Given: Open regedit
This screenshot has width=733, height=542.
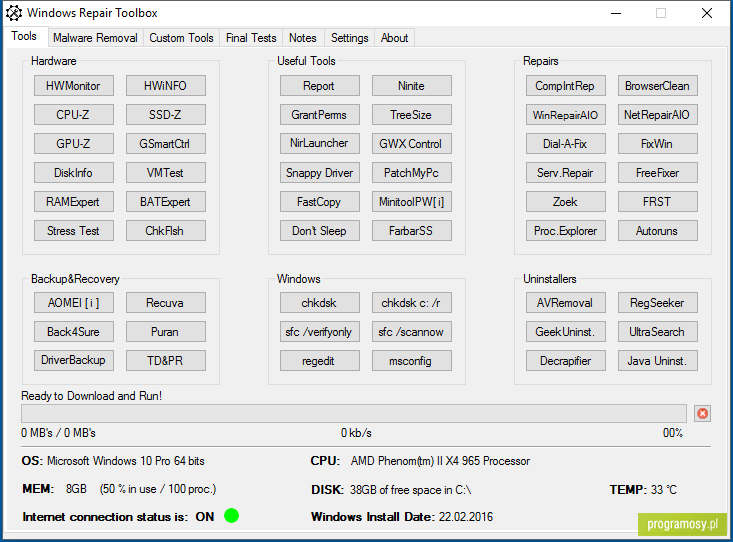Looking at the screenshot, I should click(x=320, y=361).
